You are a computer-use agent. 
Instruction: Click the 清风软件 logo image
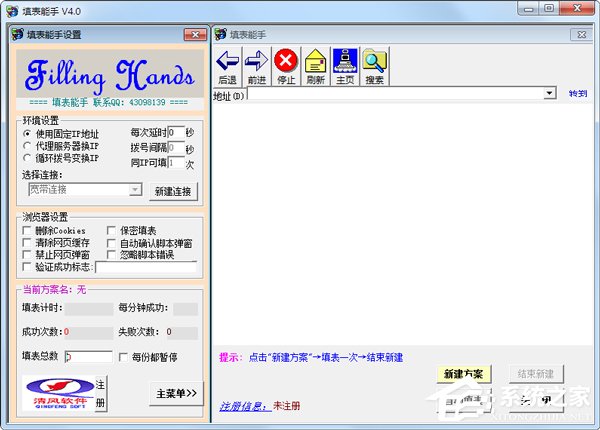point(59,393)
